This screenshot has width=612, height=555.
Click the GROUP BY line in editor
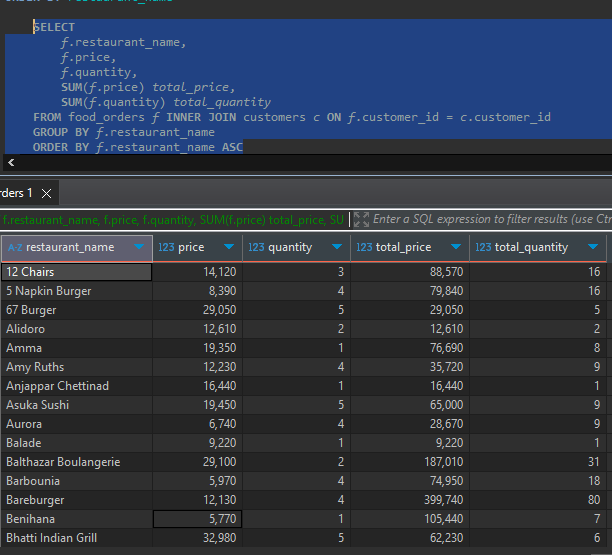(x=124, y=132)
